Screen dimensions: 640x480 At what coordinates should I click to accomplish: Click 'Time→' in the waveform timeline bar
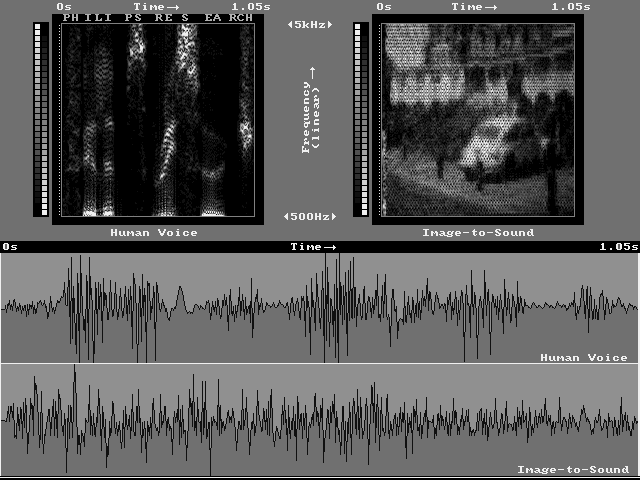pos(313,247)
